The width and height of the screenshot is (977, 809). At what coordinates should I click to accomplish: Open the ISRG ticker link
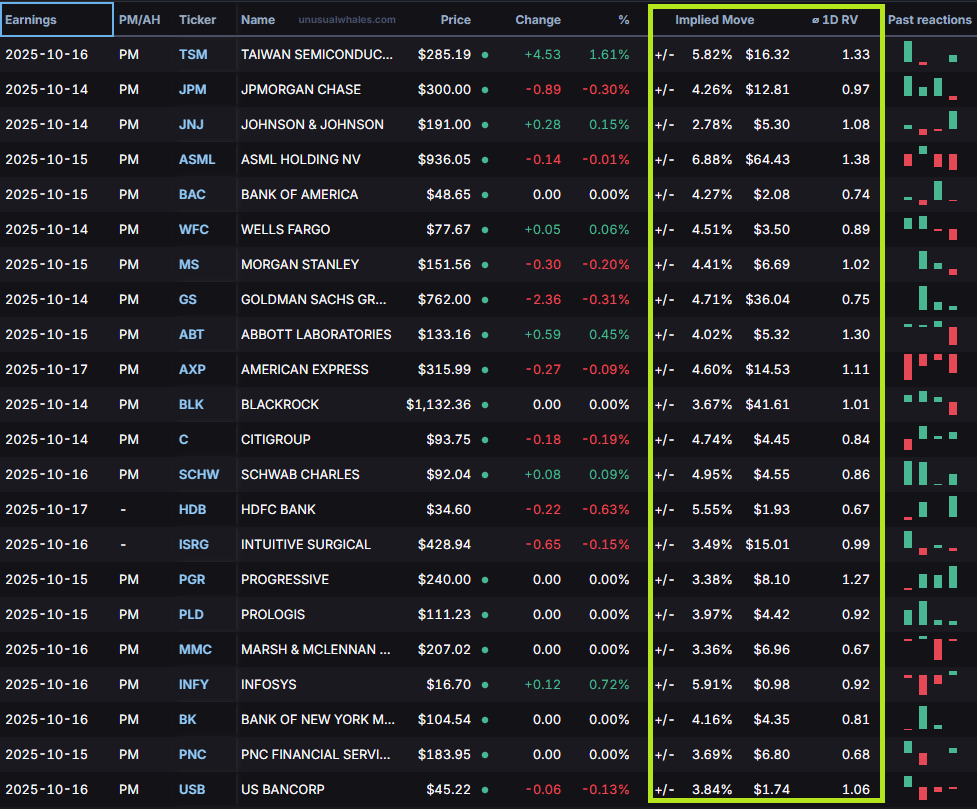pos(194,544)
